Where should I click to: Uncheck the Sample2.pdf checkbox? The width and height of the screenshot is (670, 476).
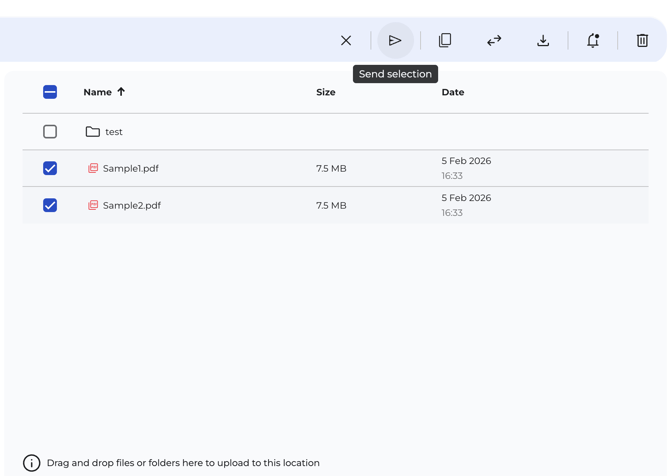[x=50, y=206]
